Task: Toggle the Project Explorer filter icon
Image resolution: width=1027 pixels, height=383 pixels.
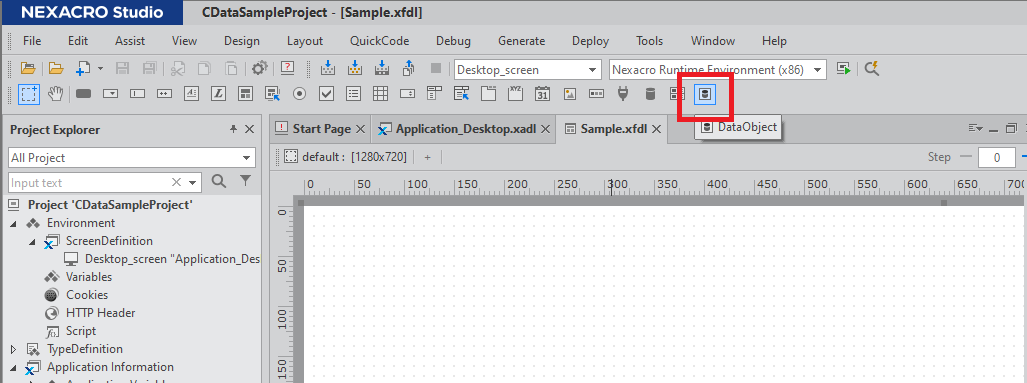Action: coord(245,181)
